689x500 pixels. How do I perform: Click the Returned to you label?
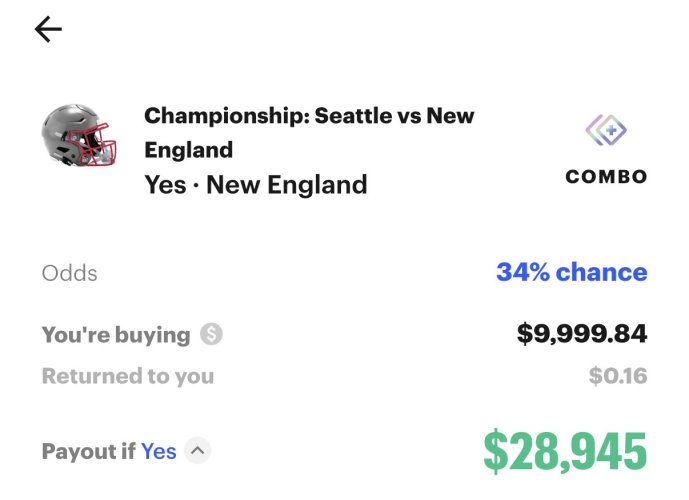127,376
